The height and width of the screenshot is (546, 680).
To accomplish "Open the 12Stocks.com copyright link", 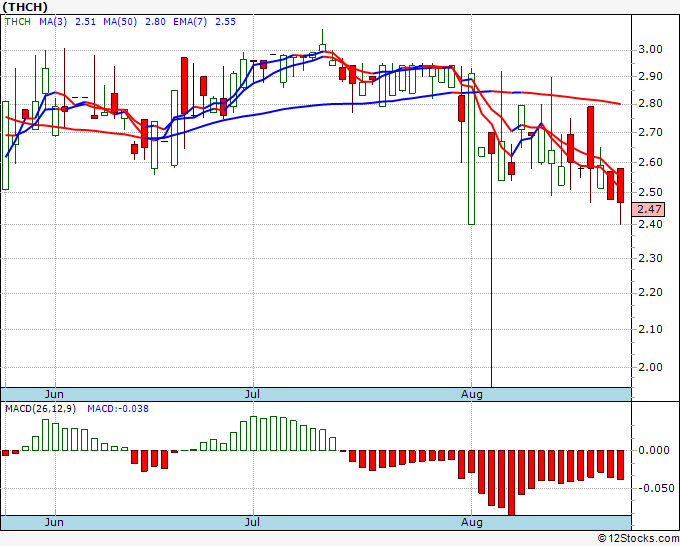I will click(638, 538).
